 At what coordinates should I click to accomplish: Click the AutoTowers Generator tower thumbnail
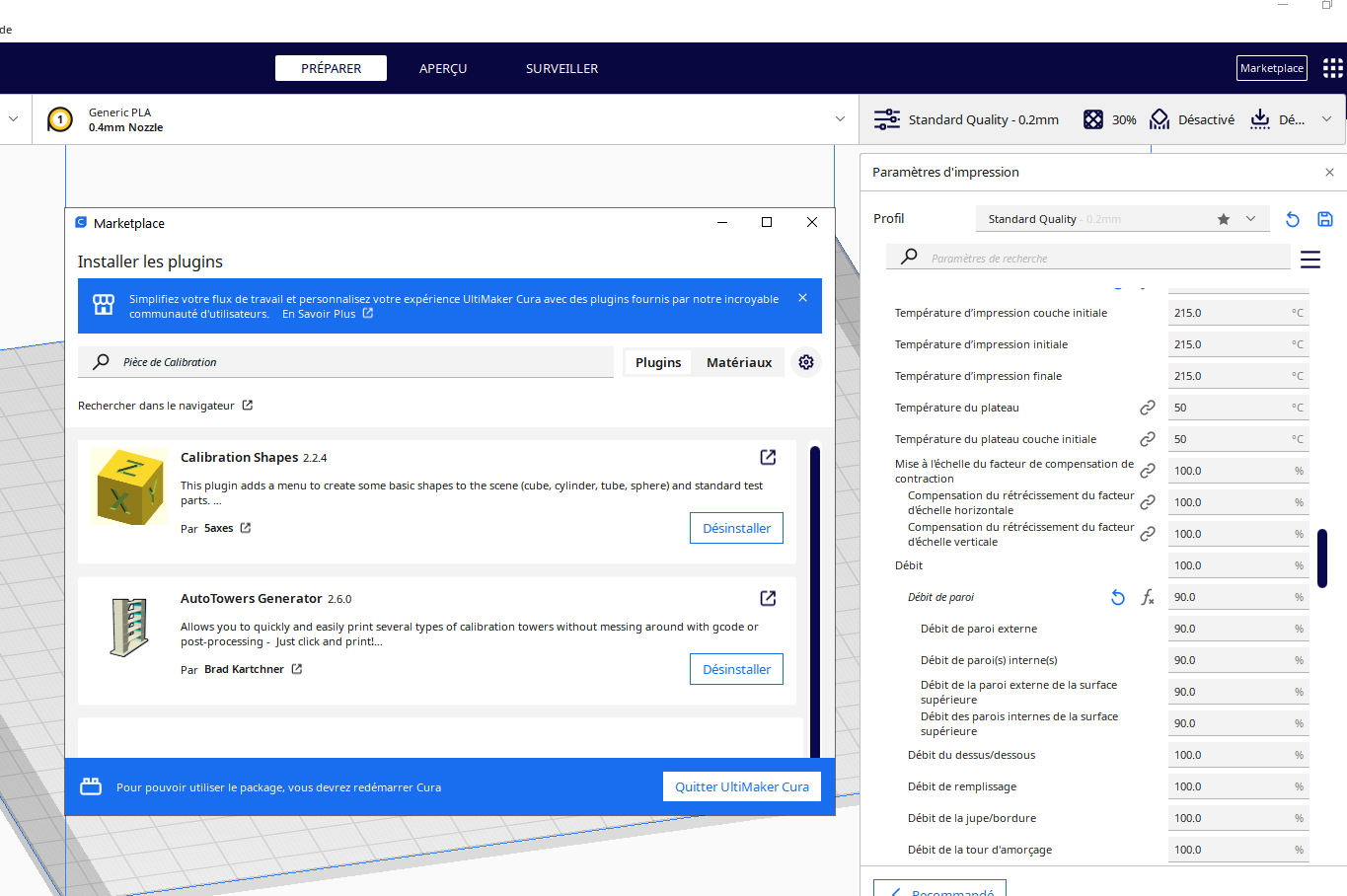click(129, 628)
